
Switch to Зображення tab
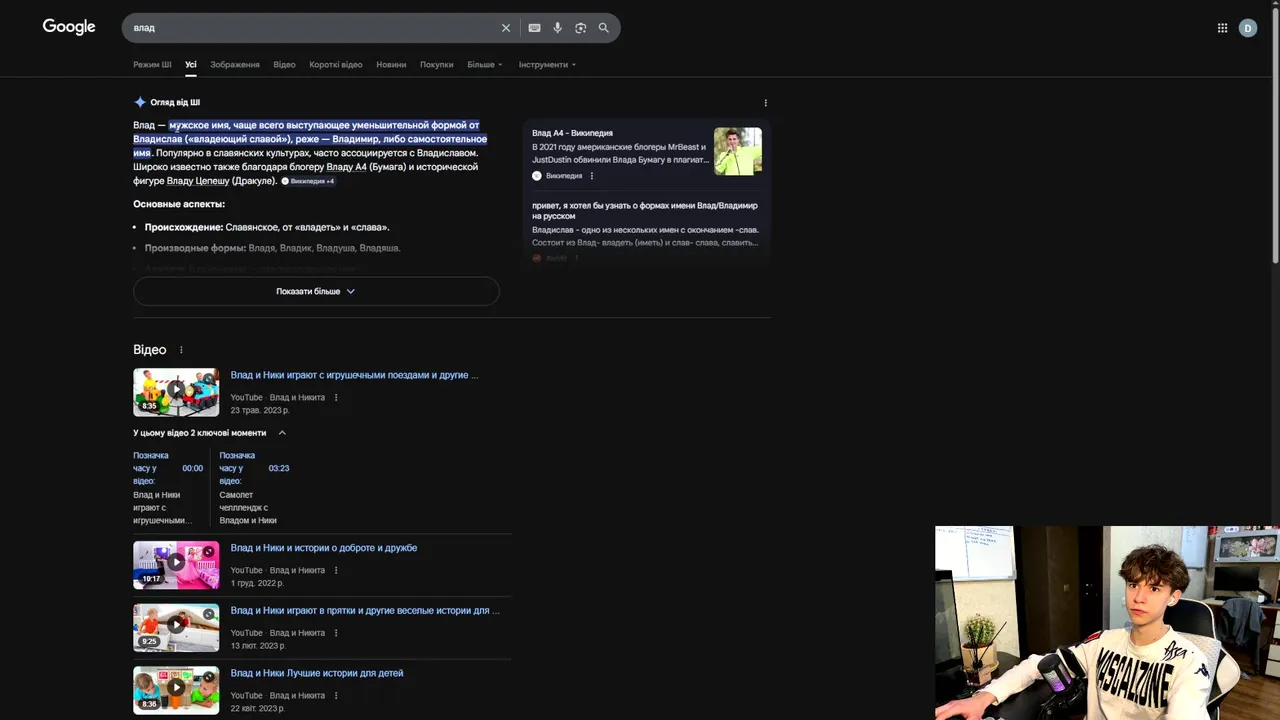(235, 65)
